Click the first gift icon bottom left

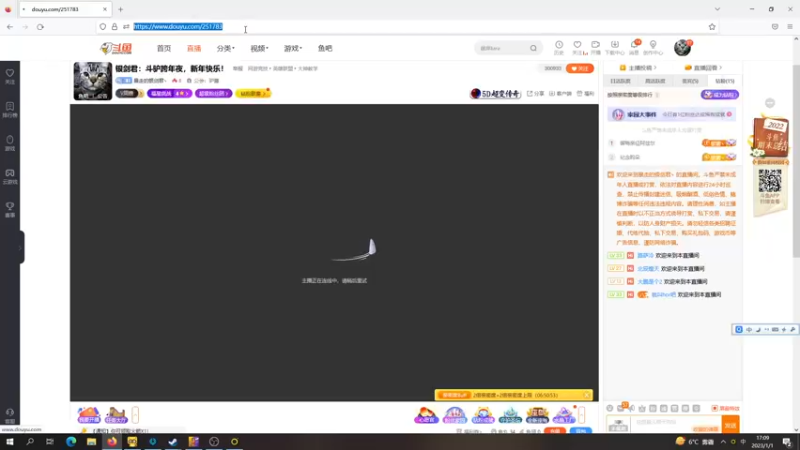coord(89,415)
